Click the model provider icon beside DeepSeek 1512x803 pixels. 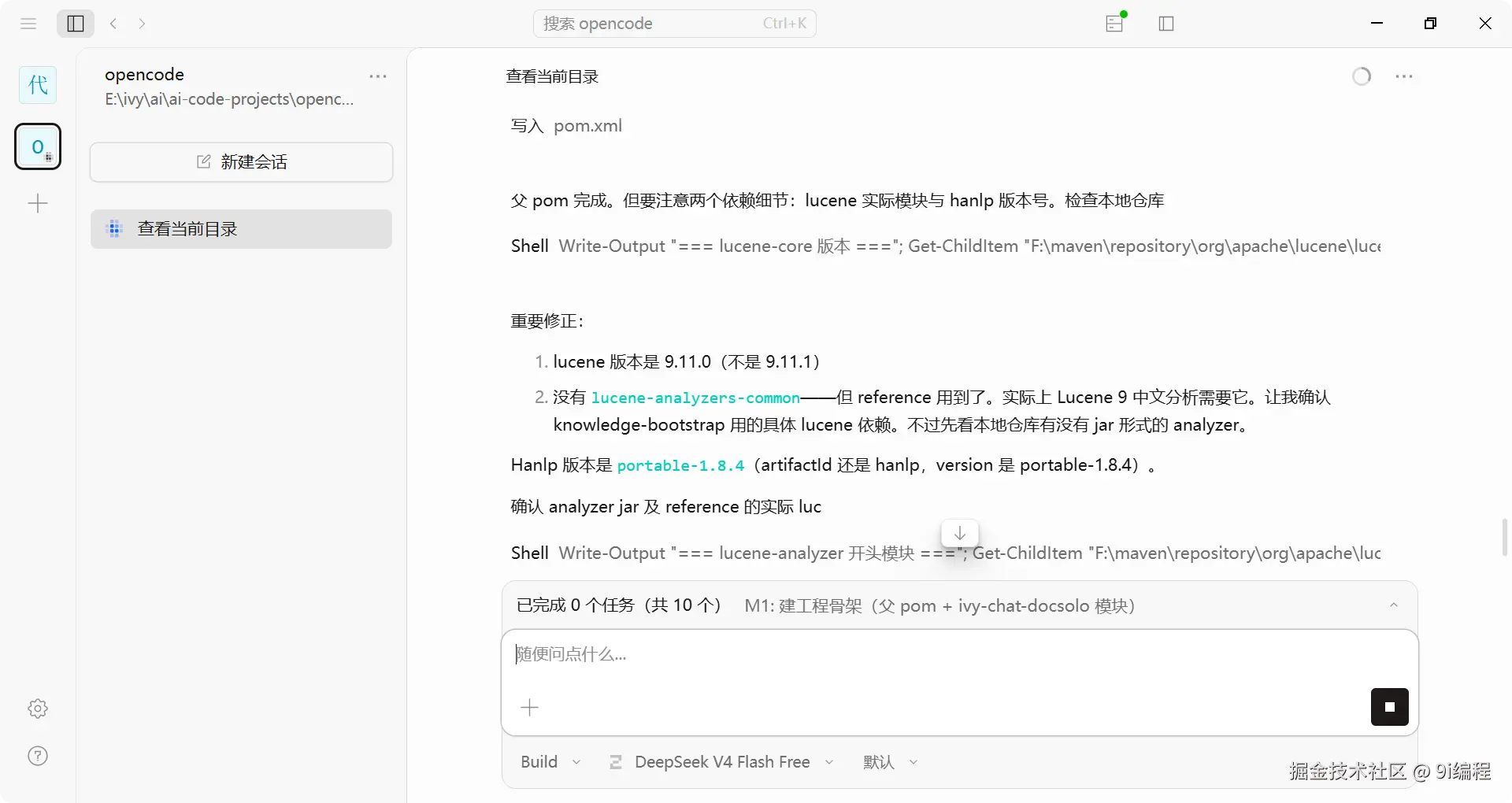tap(616, 762)
